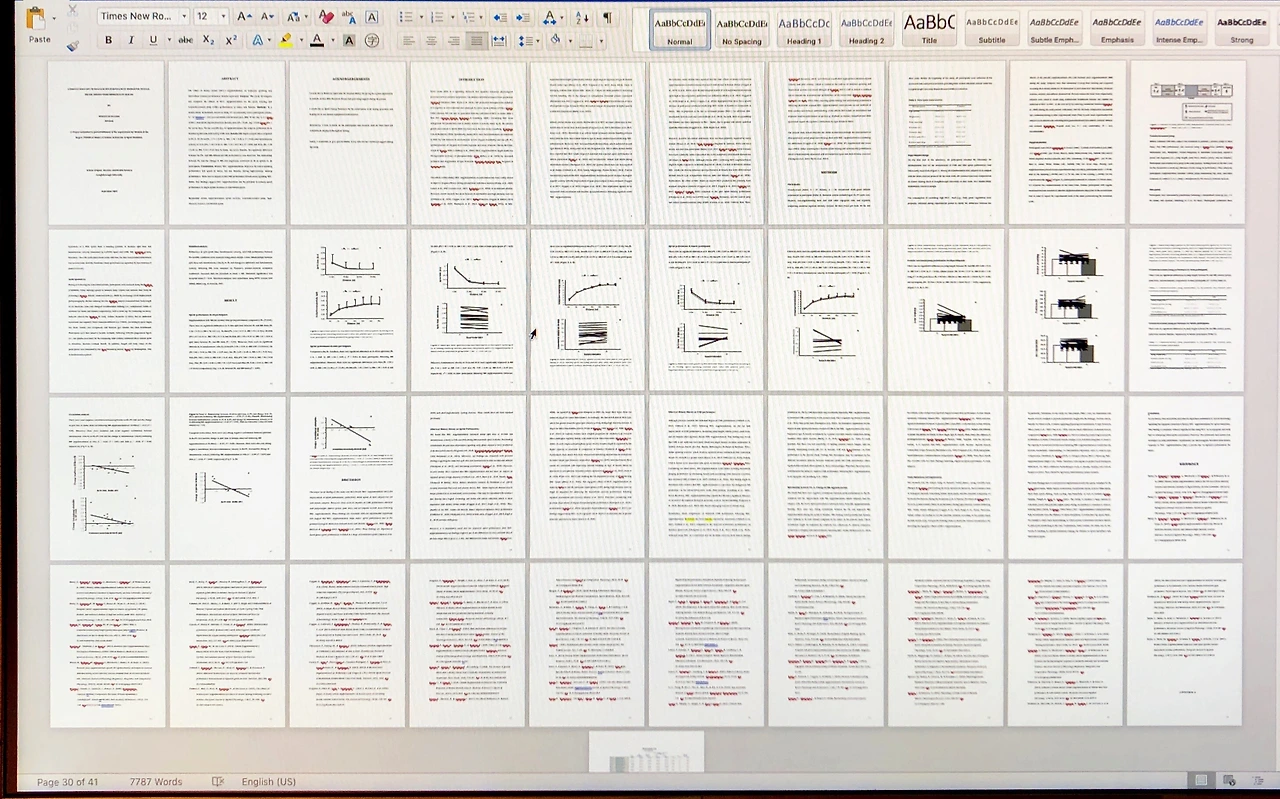Click the spelling check book icon in status bar

[x=218, y=782]
